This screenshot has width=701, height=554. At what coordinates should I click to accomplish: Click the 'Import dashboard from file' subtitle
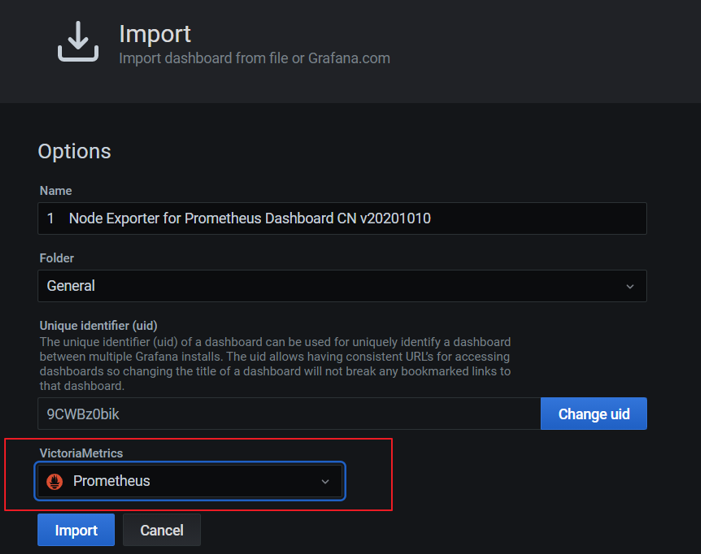[254, 58]
